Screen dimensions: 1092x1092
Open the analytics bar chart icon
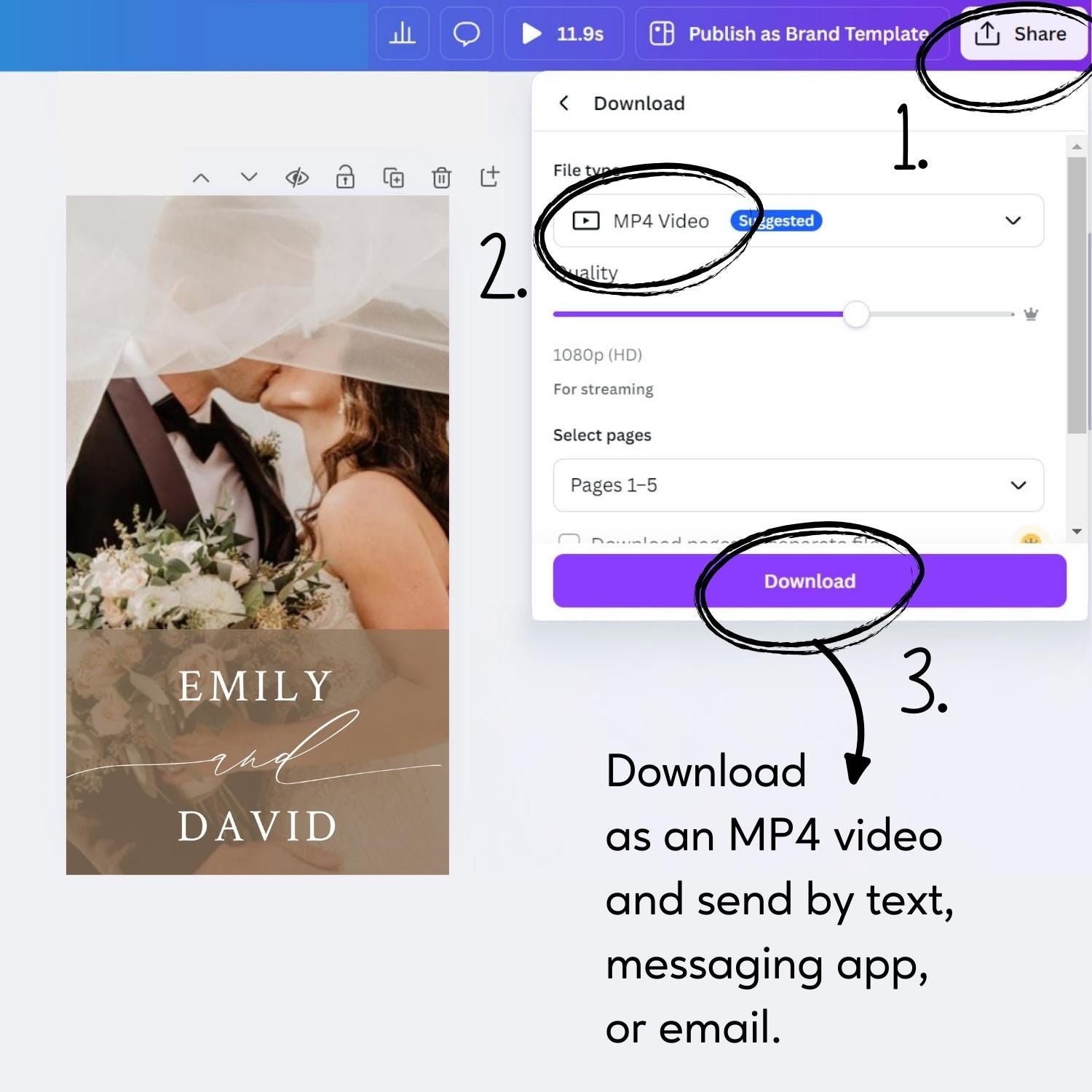click(x=402, y=33)
